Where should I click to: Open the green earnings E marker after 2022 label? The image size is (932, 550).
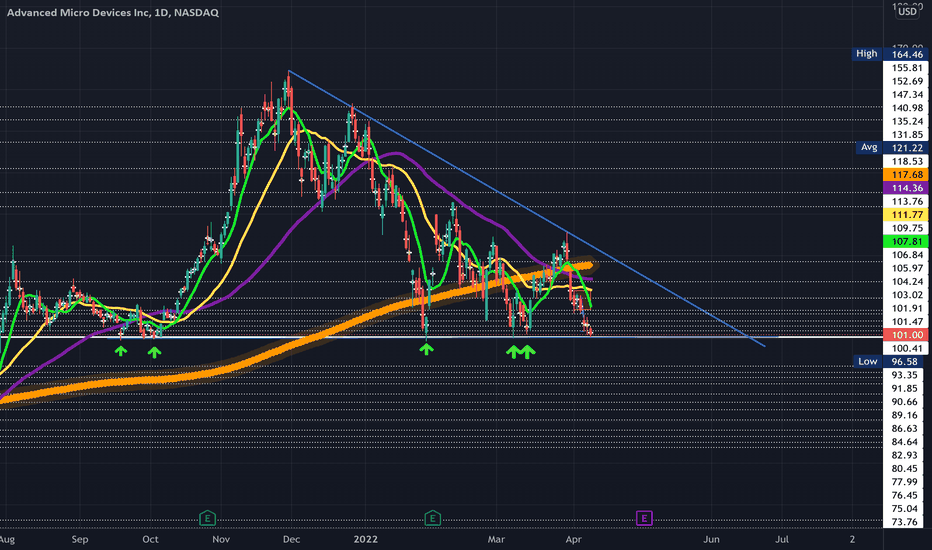[x=432, y=518]
